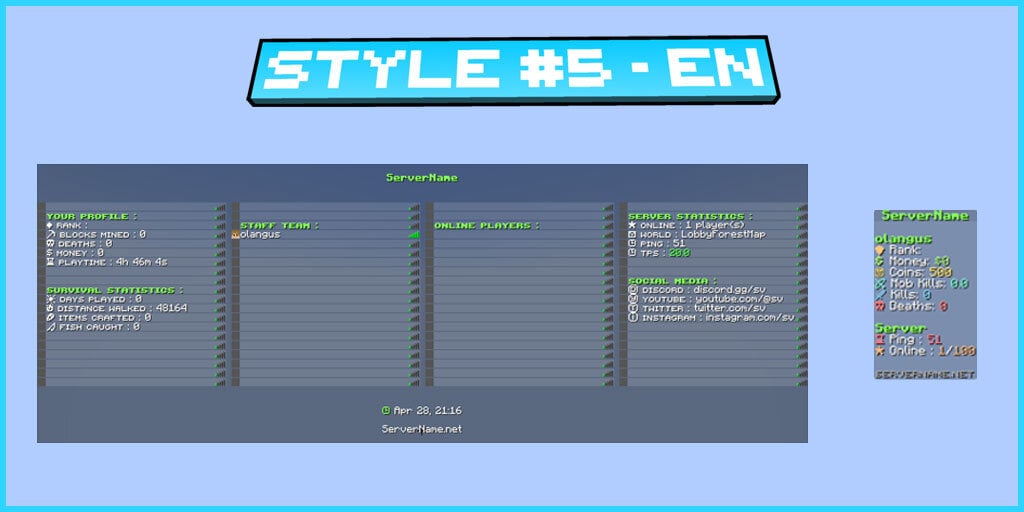Viewport: 1024px width, 512px height.
Task: Click the YouTube circle icon in Social Media
Action: [x=632, y=299]
